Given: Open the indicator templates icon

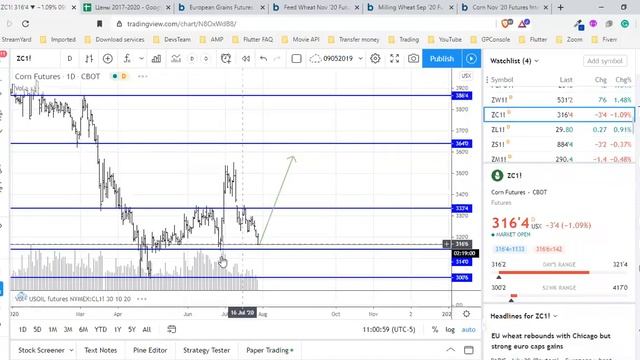Looking at the screenshot, I should point(176,59).
